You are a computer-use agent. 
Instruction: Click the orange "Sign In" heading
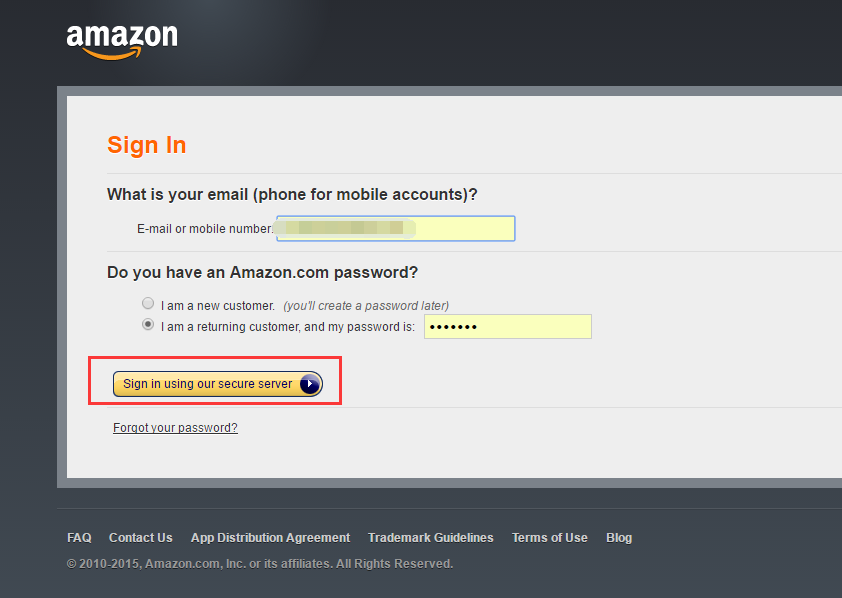point(147,145)
